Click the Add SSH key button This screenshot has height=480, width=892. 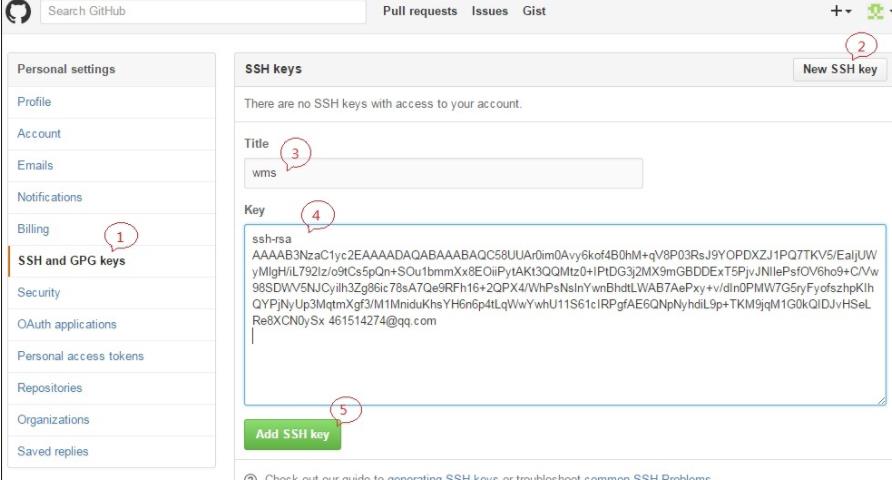coord(293,435)
